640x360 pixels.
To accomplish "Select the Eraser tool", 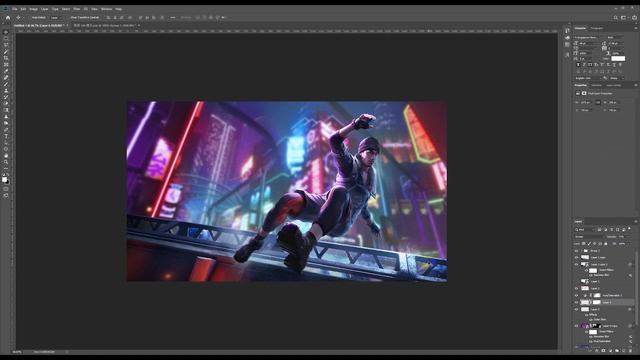I will pos(6,104).
